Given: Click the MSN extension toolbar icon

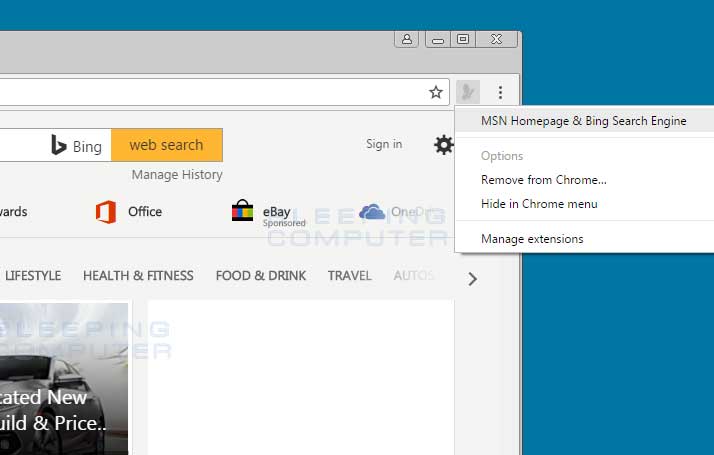Looking at the screenshot, I should tap(468, 92).
